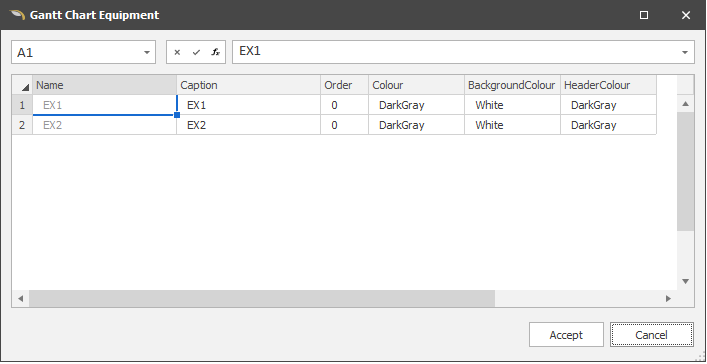Click the Cancel button
Image resolution: width=707 pixels, height=364 pixels.
click(x=652, y=335)
